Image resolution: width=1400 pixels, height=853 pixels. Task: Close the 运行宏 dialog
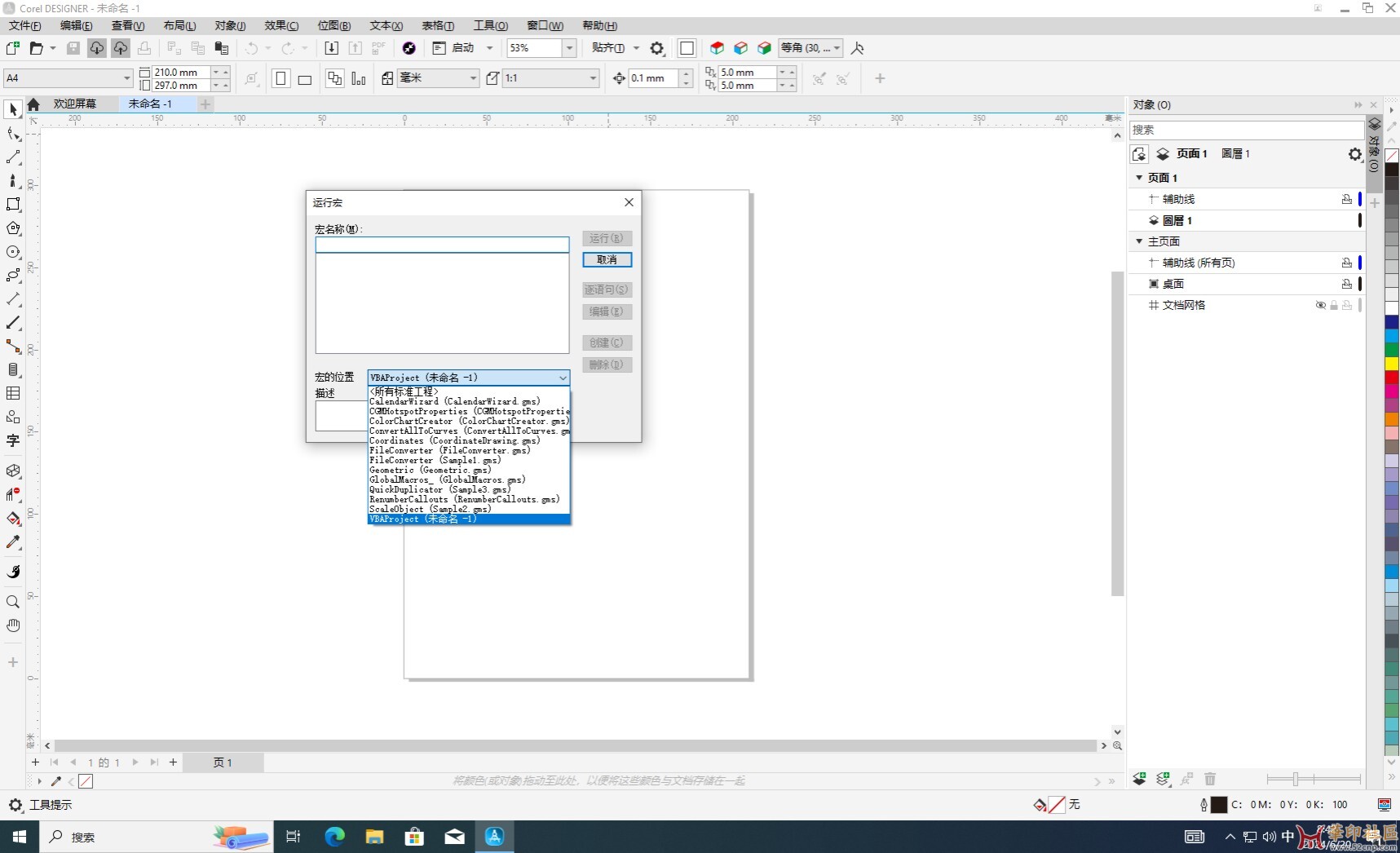pyautogui.click(x=629, y=202)
